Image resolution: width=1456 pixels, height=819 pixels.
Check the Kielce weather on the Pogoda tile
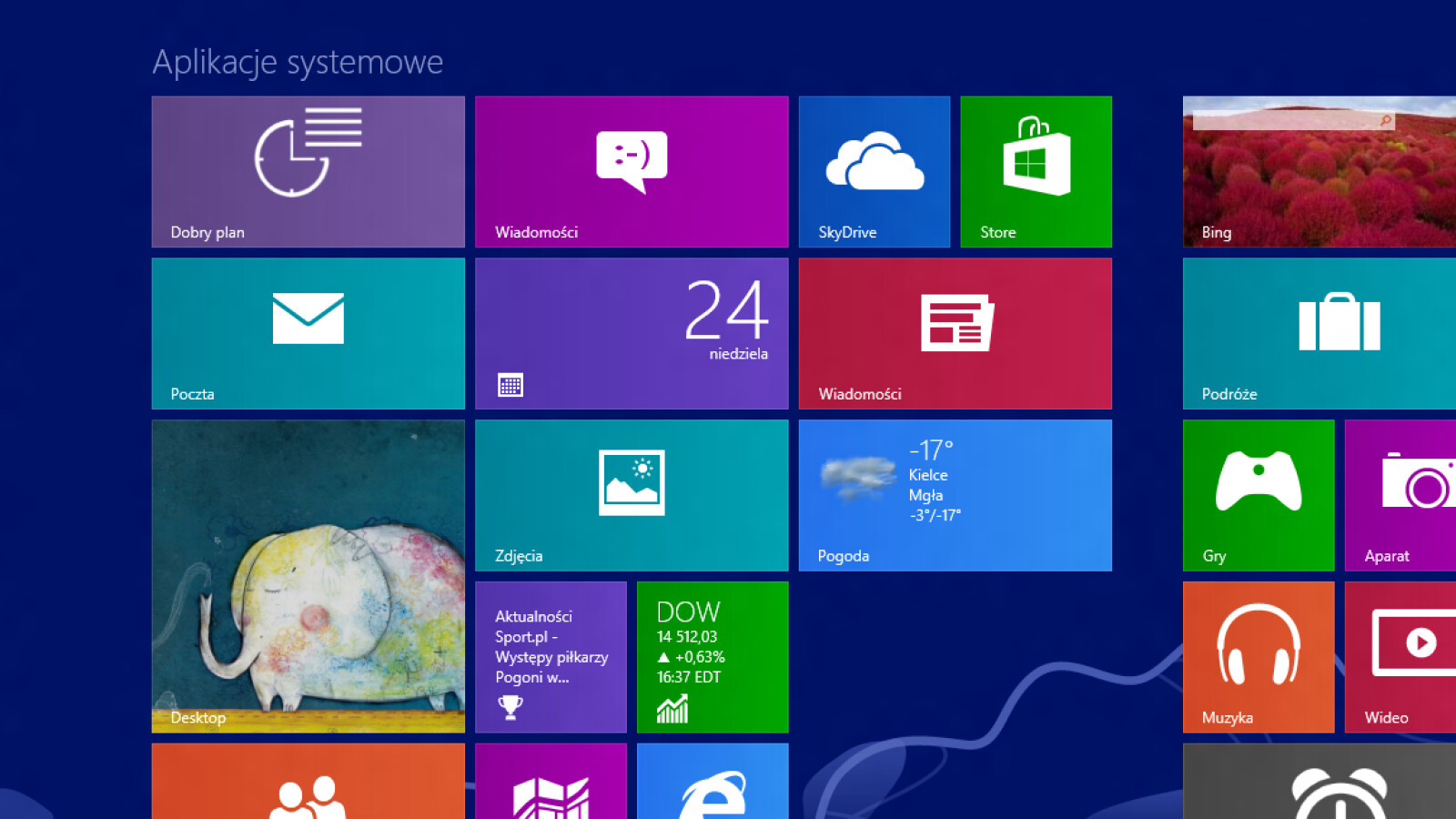[955, 495]
